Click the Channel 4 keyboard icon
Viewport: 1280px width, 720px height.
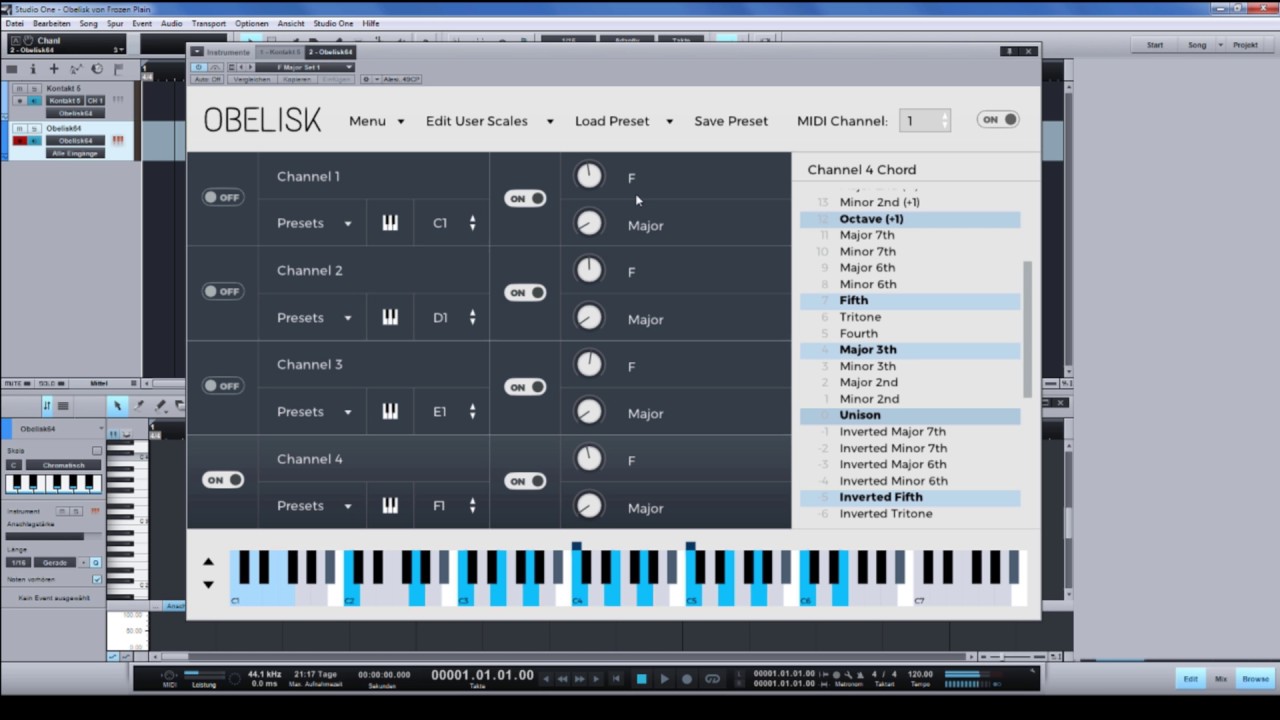(390, 506)
